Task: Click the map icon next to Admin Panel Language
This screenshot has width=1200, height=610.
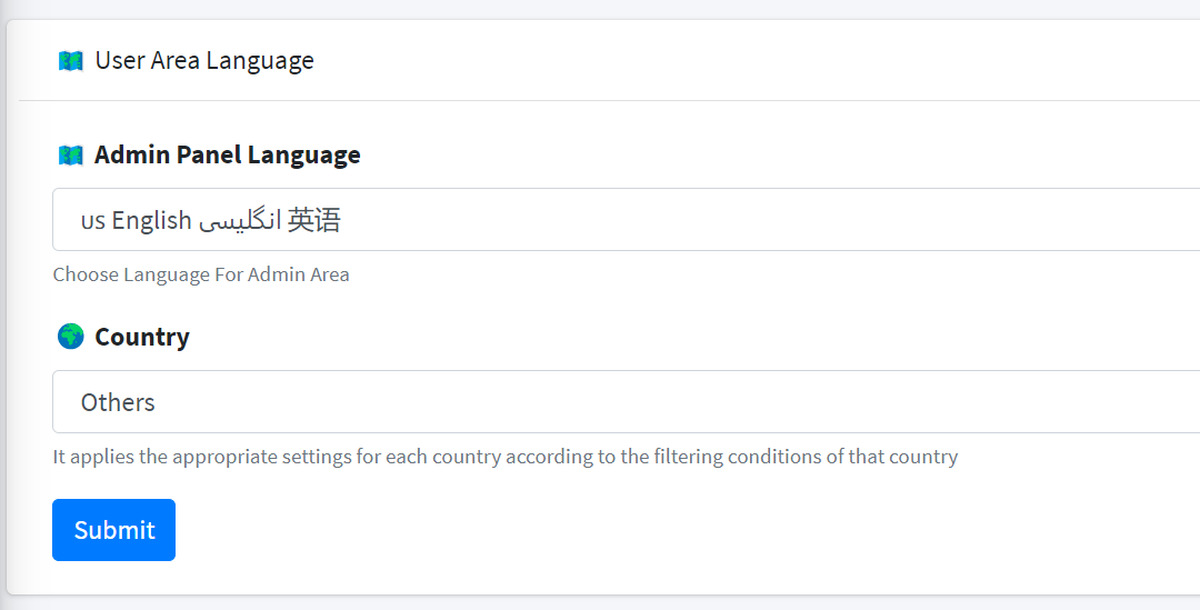Action: (70, 155)
